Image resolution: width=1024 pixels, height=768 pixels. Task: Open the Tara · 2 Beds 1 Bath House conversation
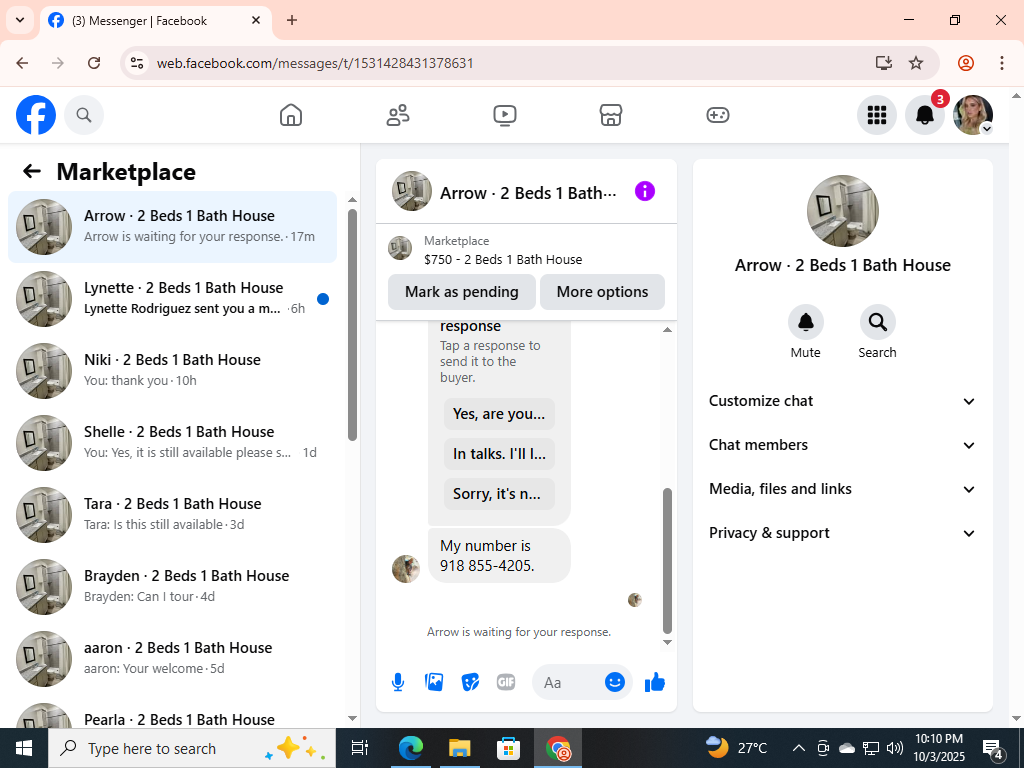(172, 515)
